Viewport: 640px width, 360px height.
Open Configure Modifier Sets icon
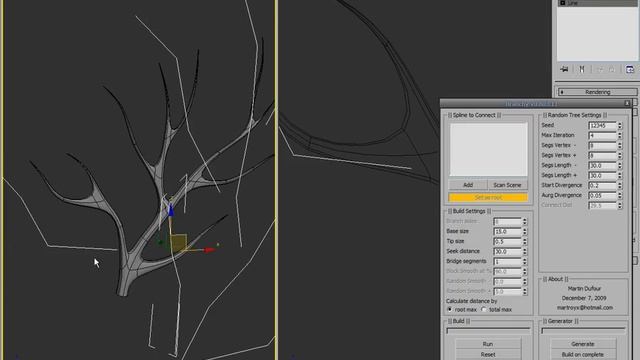click(630, 69)
